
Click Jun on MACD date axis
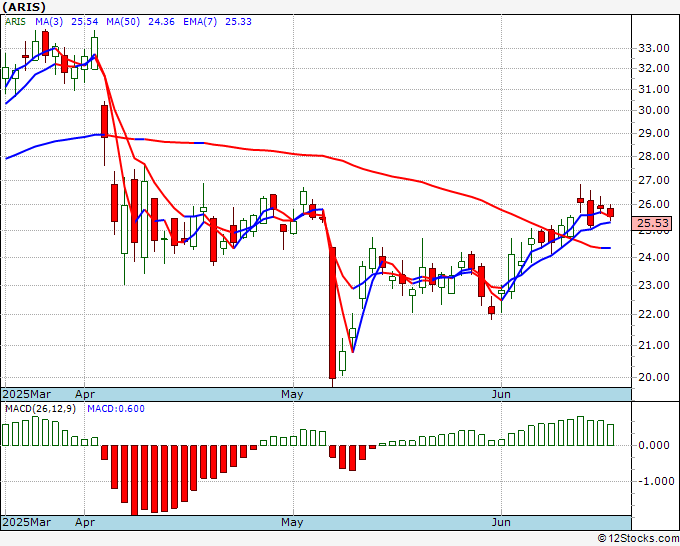[501, 522]
